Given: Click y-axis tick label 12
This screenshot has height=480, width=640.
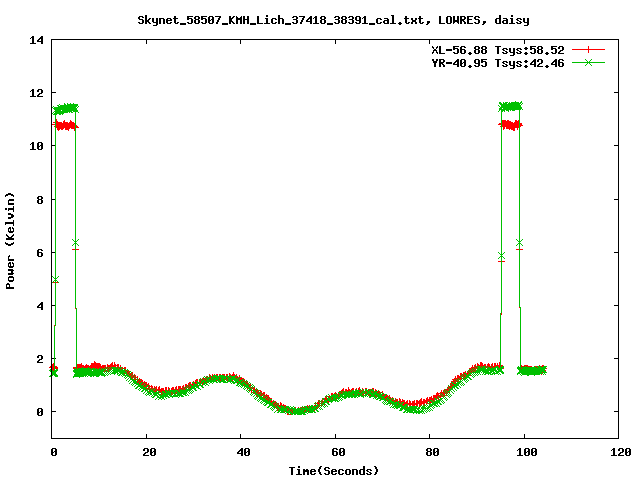Looking at the screenshot, I should point(37,93).
